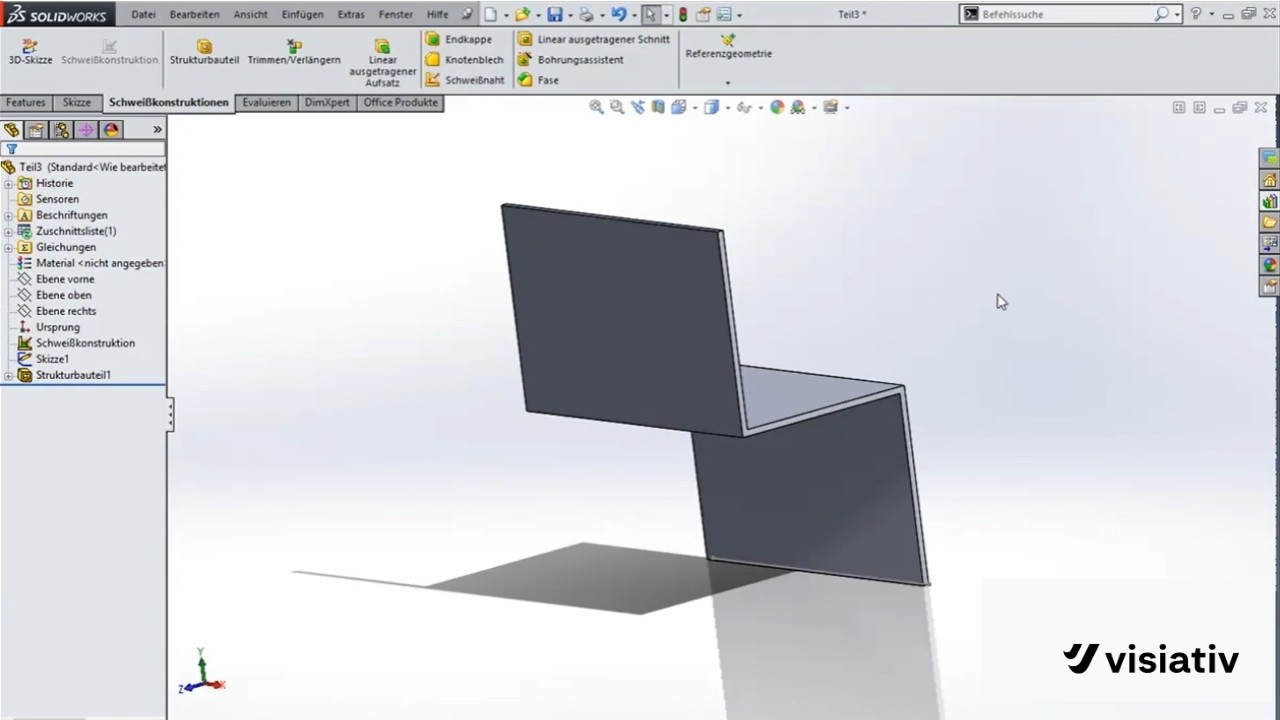Expand the Historie tree node
The image size is (1280, 720).
8,183
